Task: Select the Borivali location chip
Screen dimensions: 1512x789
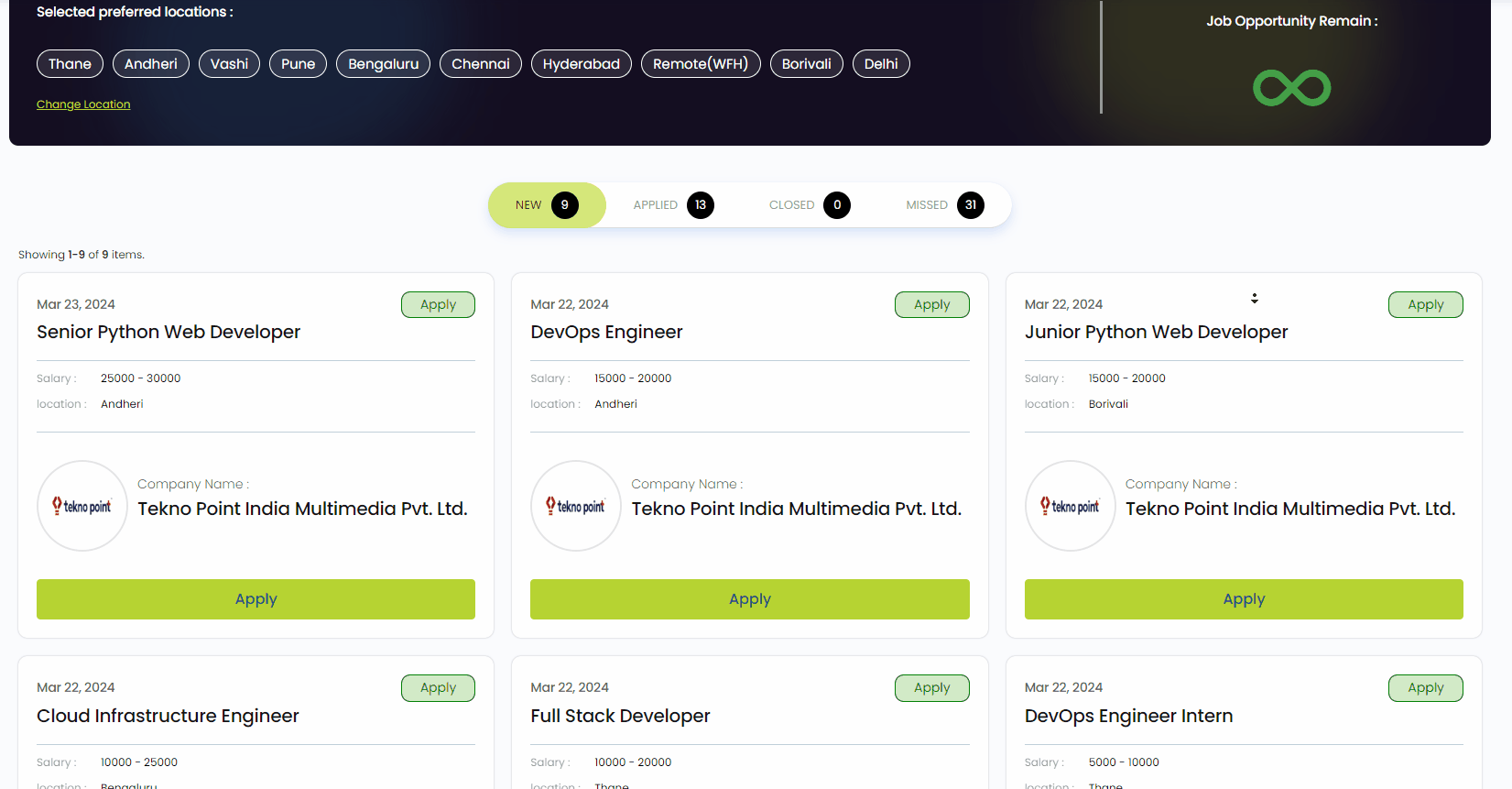Action: pyautogui.click(x=807, y=64)
